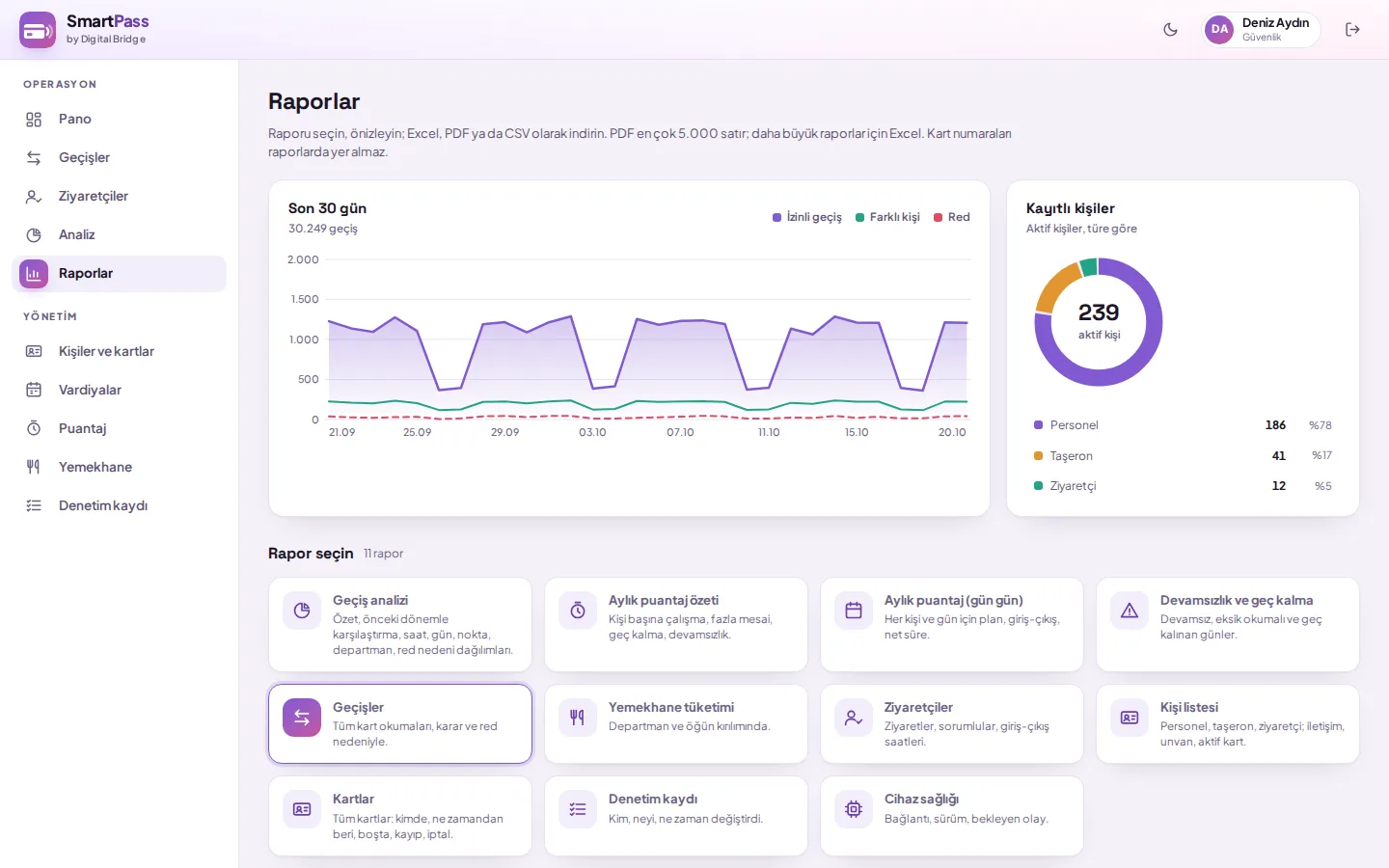Toggle dark mode with the moon icon
The width and height of the screenshot is (1389, 868).
1170,30
